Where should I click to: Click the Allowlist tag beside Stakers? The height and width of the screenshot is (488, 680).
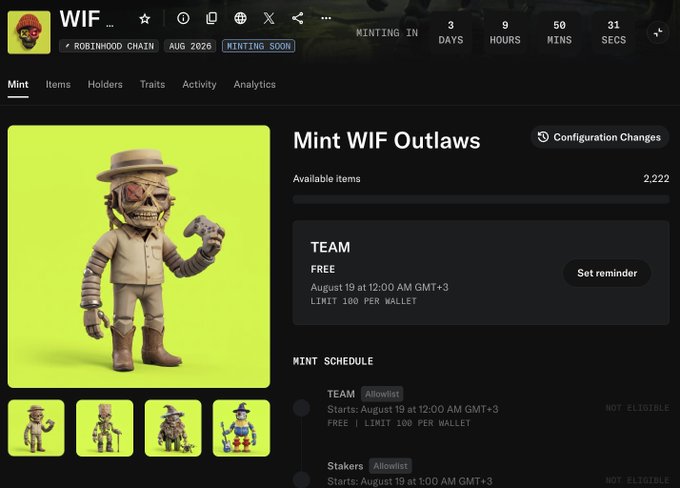point(390,466)
